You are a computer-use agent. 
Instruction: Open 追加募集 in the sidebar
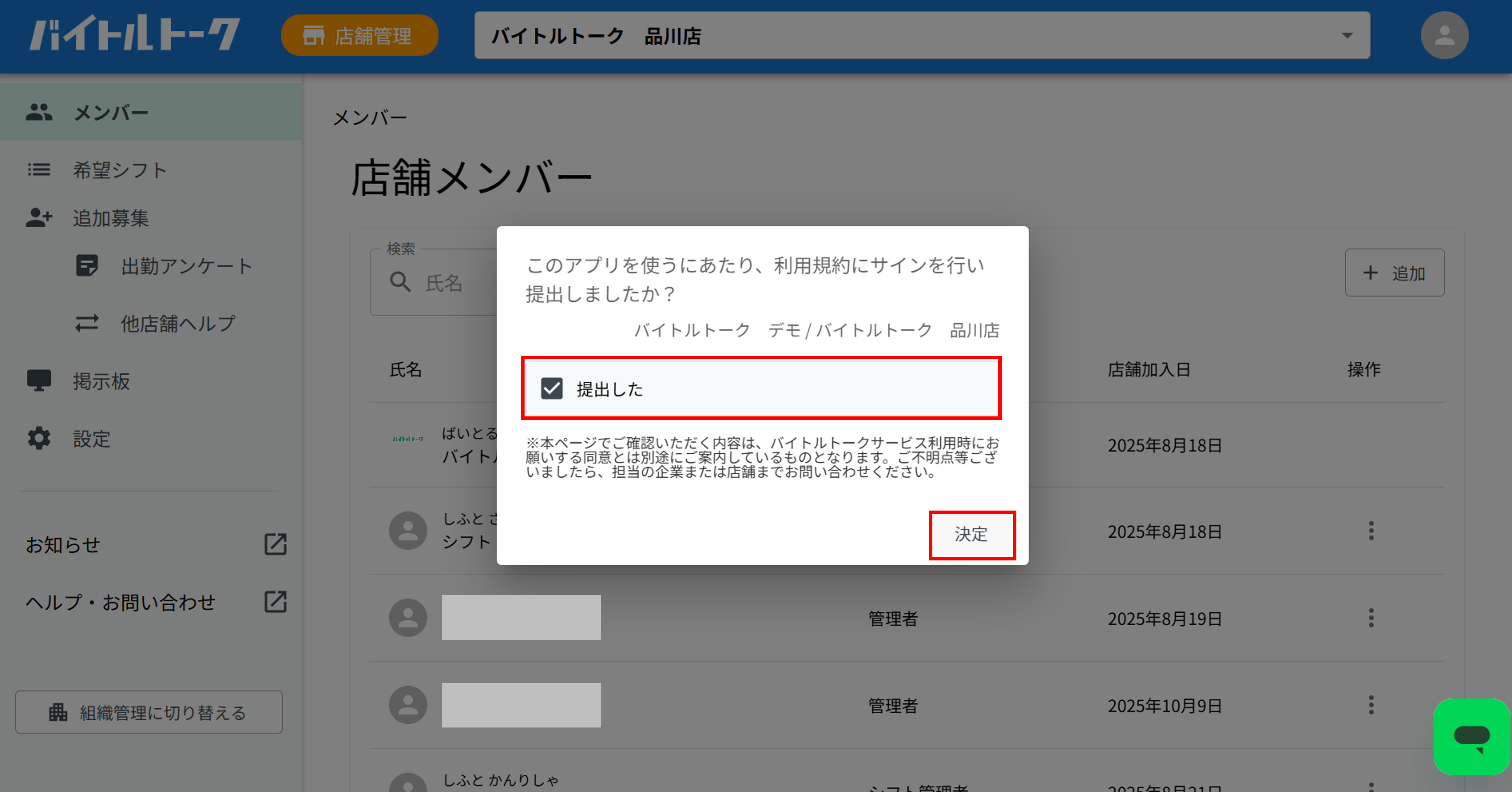pos(151,218)
